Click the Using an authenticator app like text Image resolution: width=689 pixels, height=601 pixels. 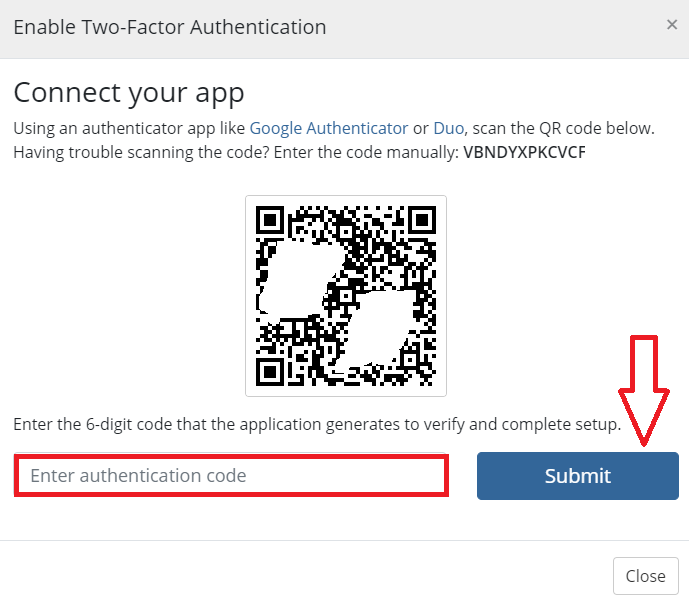[129, 128]
